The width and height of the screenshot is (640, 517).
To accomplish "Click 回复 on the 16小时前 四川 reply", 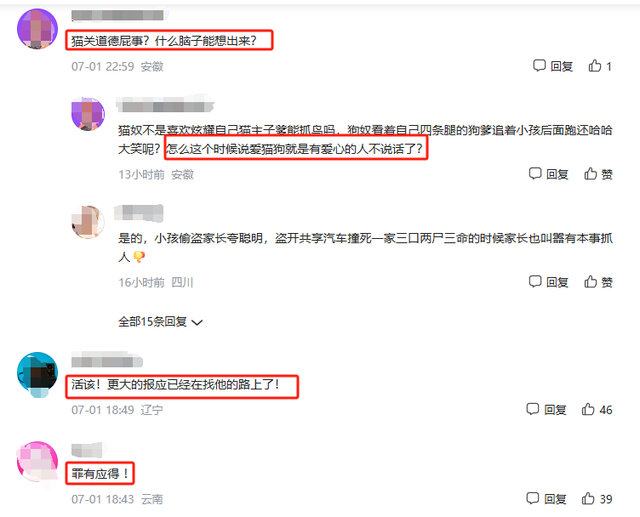I will [558, 282].
